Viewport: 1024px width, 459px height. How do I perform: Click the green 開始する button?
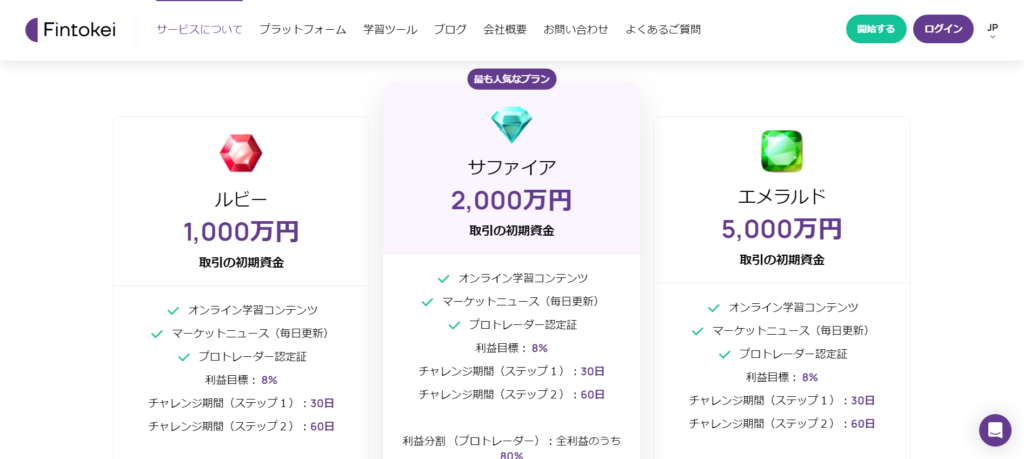point(876,29)
